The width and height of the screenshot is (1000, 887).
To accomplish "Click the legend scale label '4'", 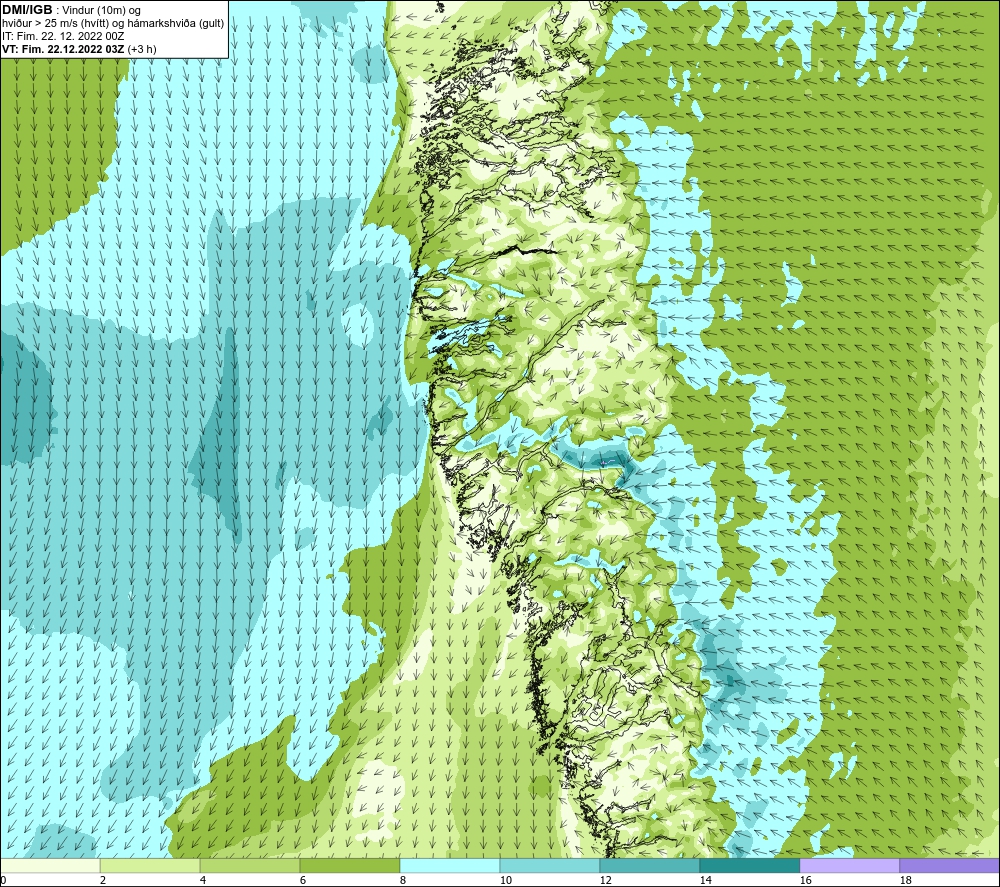I will coord(203,881).
